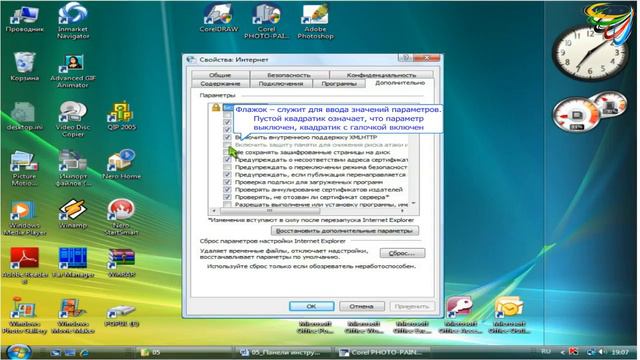Toggle 'Проверять аннулирование сертификатов издателей'

pos(228,189)
